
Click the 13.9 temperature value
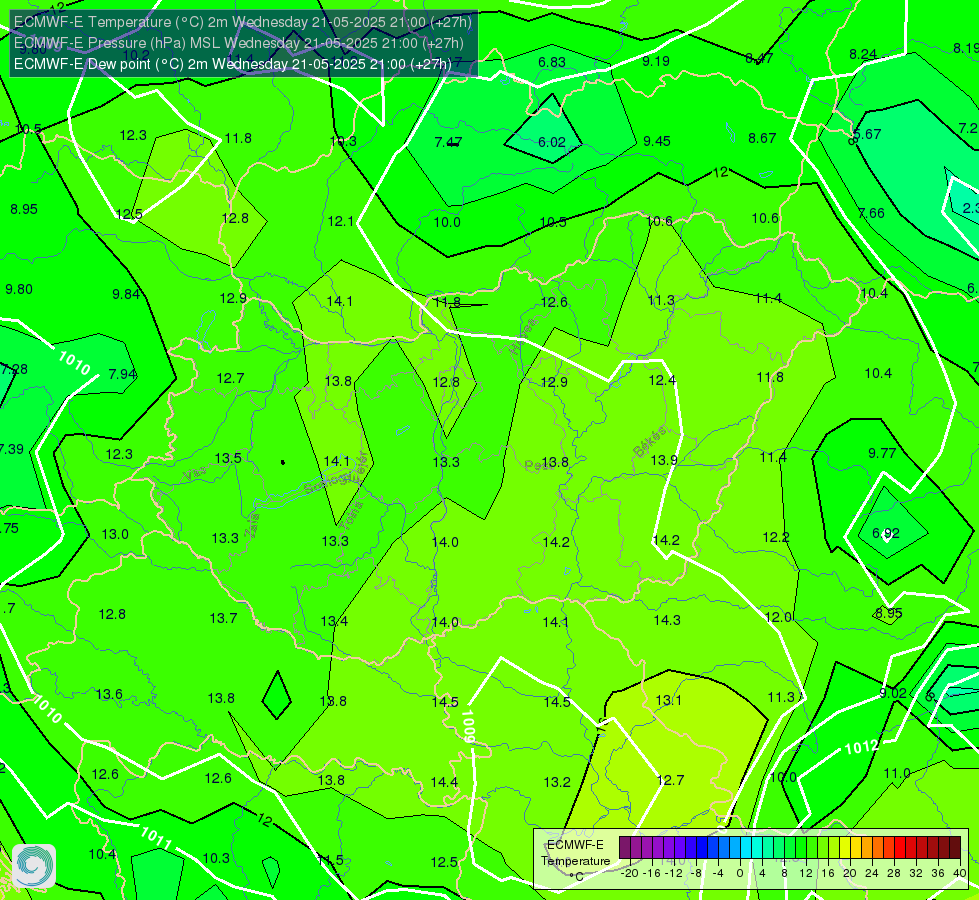point(664,460)
